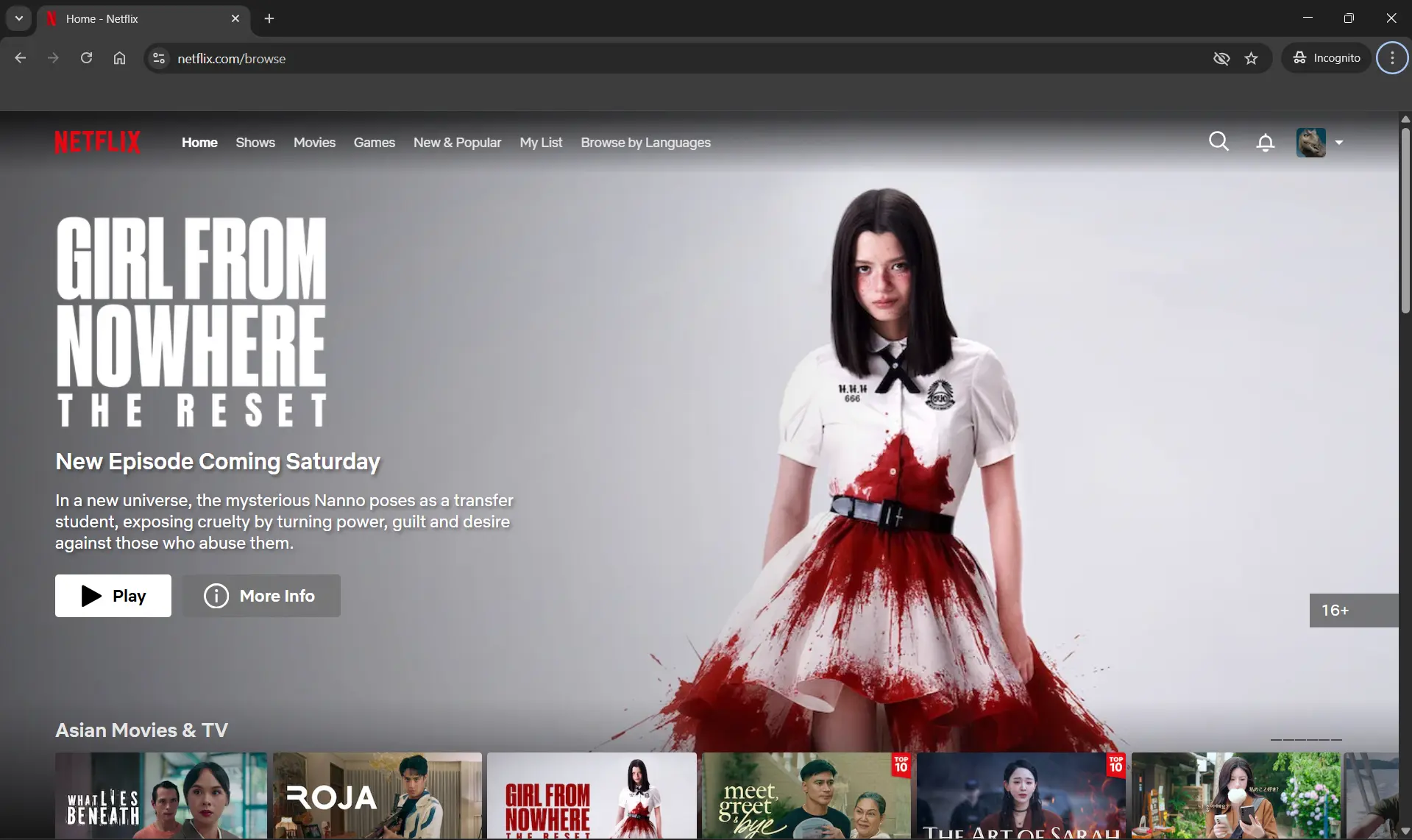Click the profile avatar picture
The width and height of the screenshot is (1412, 840).
1310,142
